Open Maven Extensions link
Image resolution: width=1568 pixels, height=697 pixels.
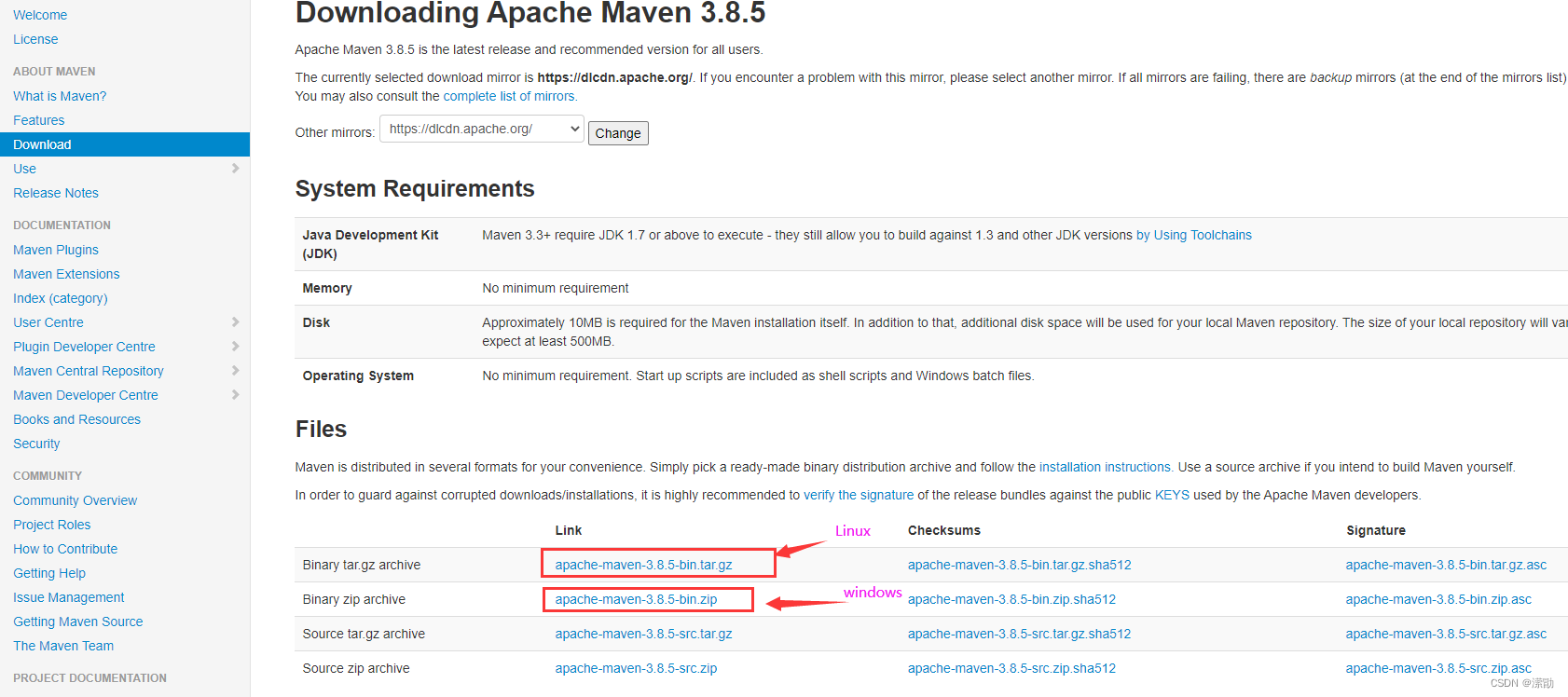tap(66, 274)
